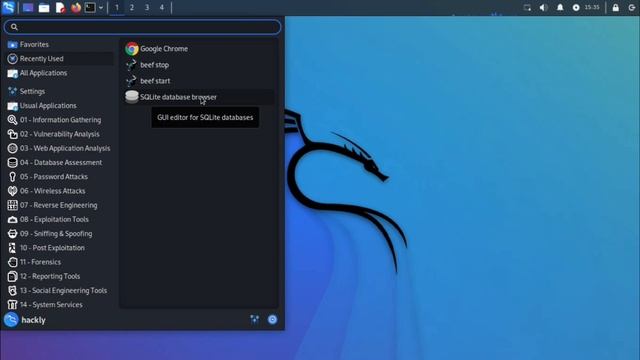Open the All Applications category
This screenshot has width=640, height=360.
pos(60,73)
